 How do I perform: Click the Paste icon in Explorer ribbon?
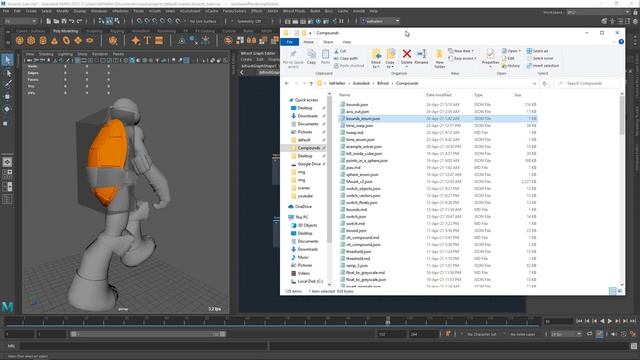pyautogui.click(x=325, y=56)
